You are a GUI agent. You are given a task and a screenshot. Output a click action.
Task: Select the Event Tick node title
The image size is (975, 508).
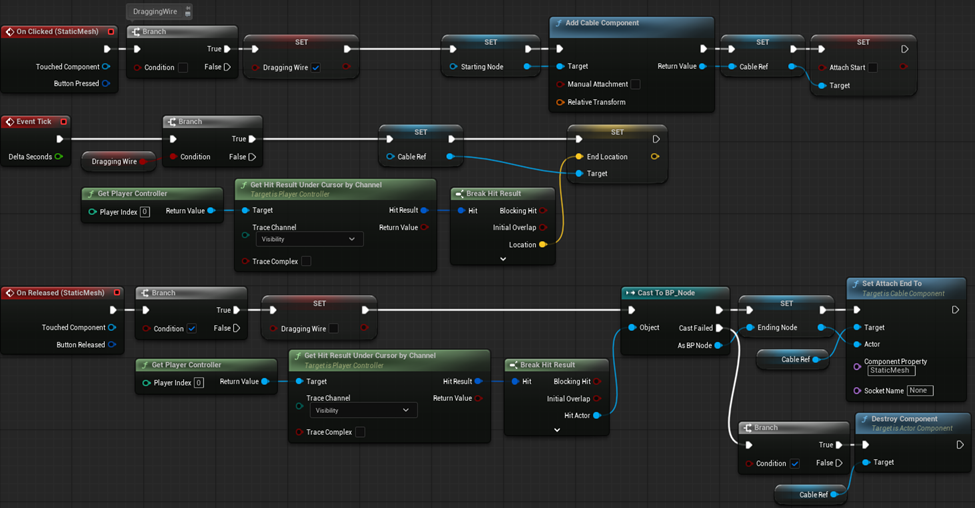coord(34,122)
